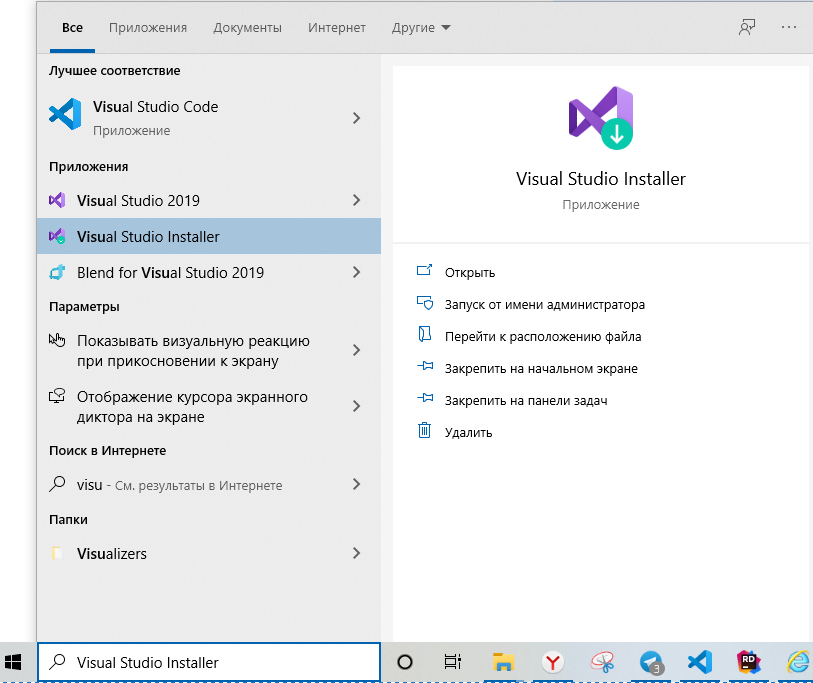
Task: Click the Narrator cursor display settings icon
Action: pyautogui.click(x=57, y=396)
